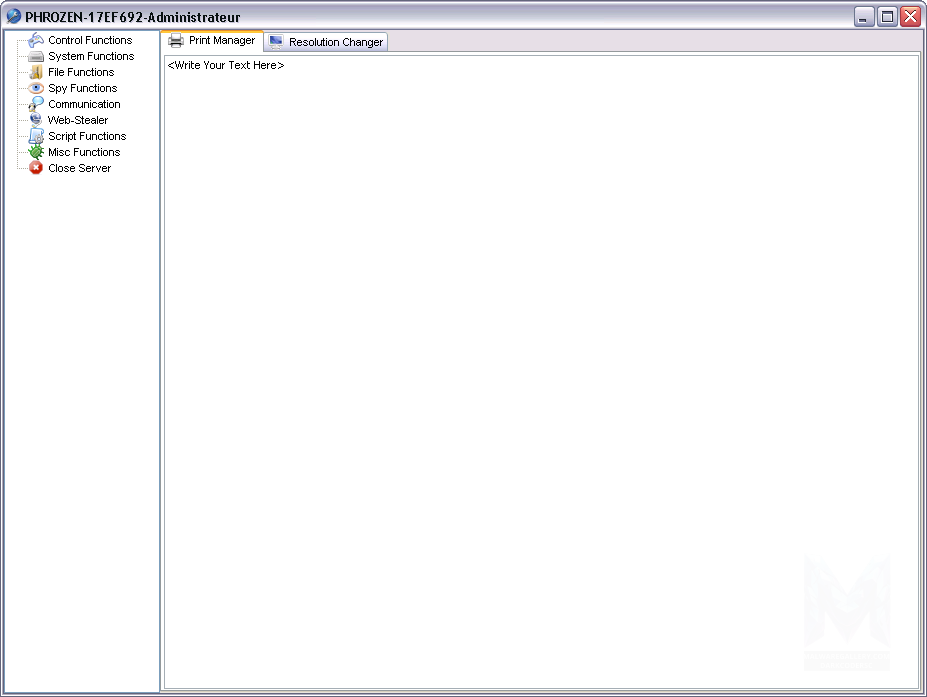Click the monitor icon on Resolution Changer tab

[x=276, y=42]
